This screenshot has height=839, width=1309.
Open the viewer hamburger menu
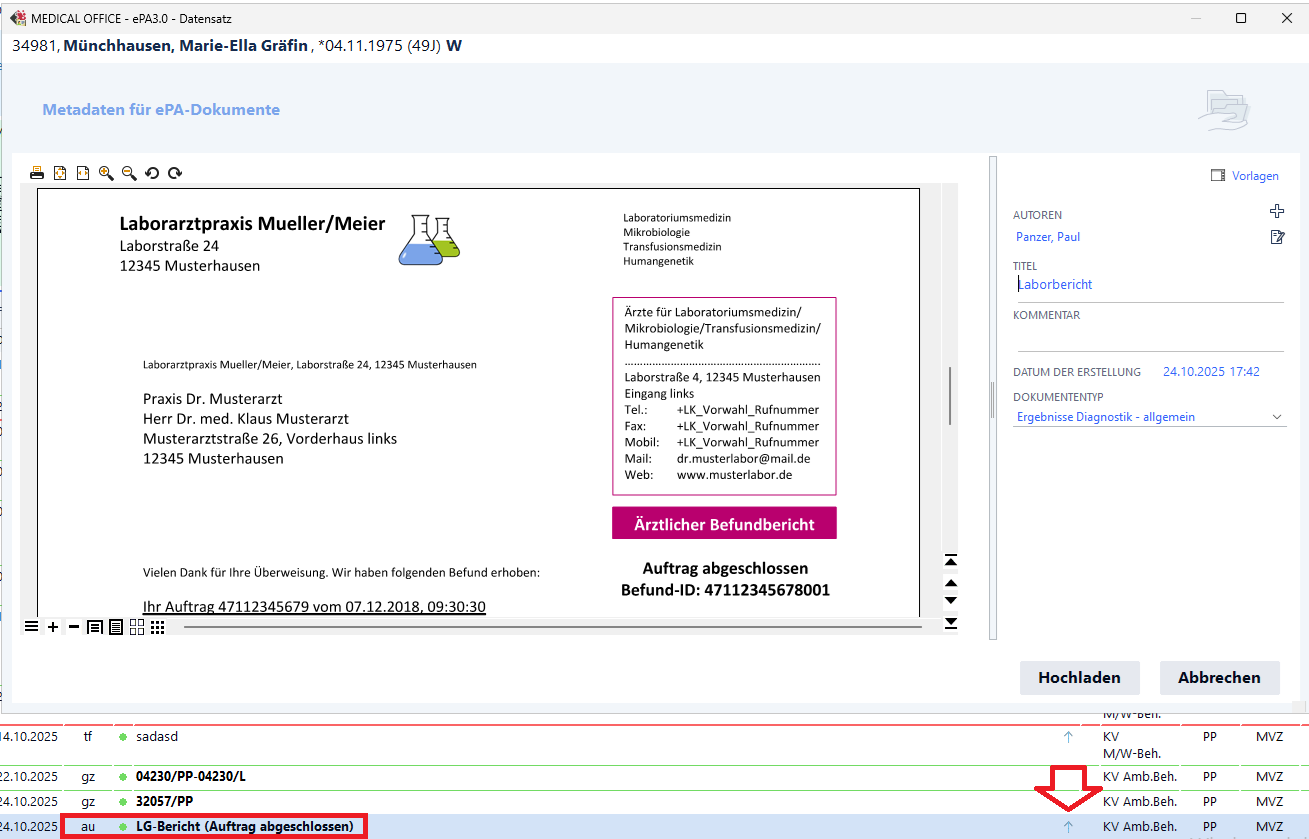[31, 627]
